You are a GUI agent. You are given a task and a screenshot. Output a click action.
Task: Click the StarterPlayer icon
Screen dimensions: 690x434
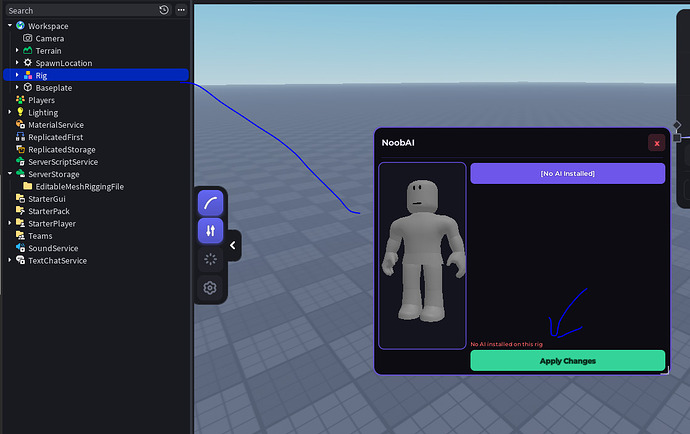click(x=20, y=223)
